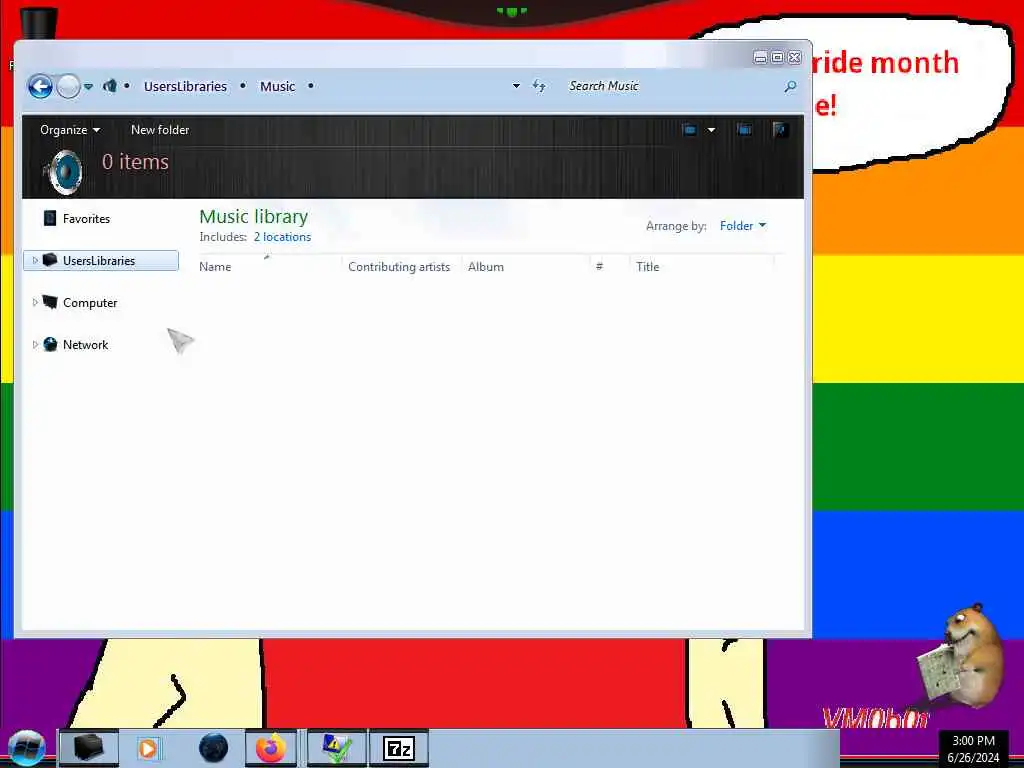The width and height of the screenshot is (1024, 768).
Task: Click the greyed Forward navigation button
Action: coord(68,86)
